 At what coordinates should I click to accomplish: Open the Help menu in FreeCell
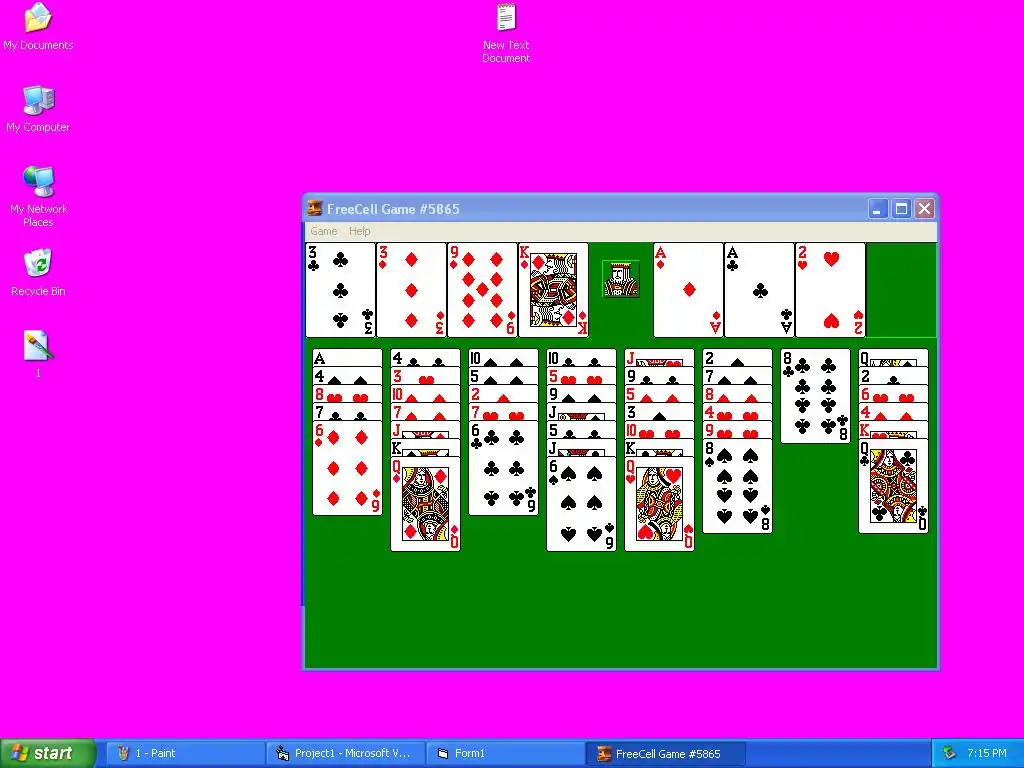pos(359,231)
